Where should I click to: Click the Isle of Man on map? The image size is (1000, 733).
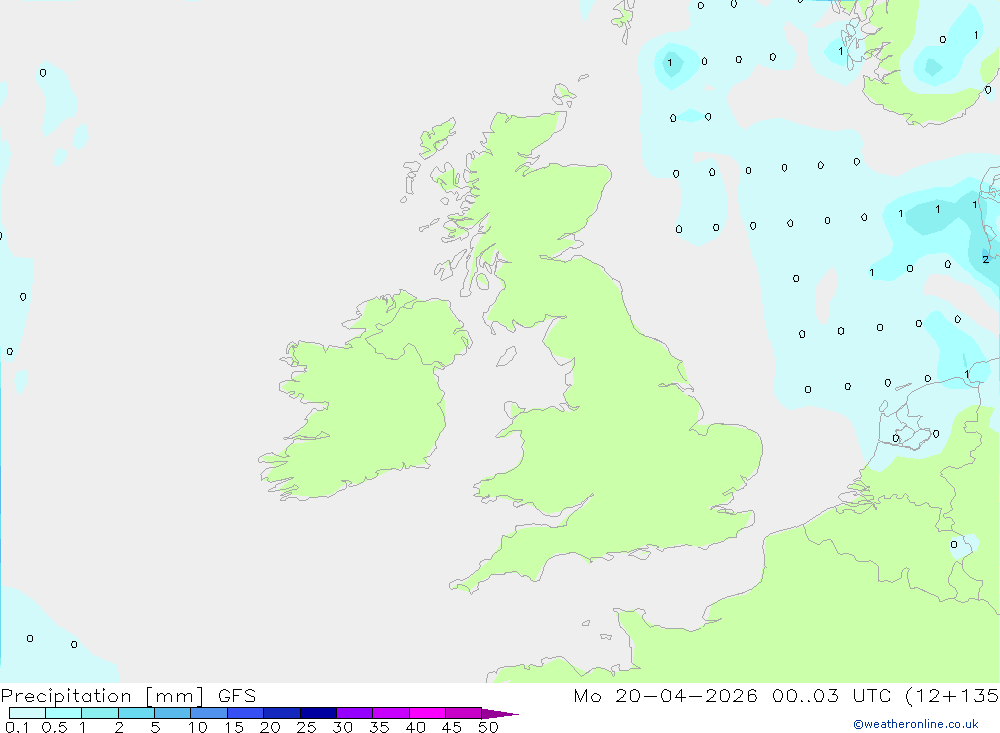tap(506, 356)
